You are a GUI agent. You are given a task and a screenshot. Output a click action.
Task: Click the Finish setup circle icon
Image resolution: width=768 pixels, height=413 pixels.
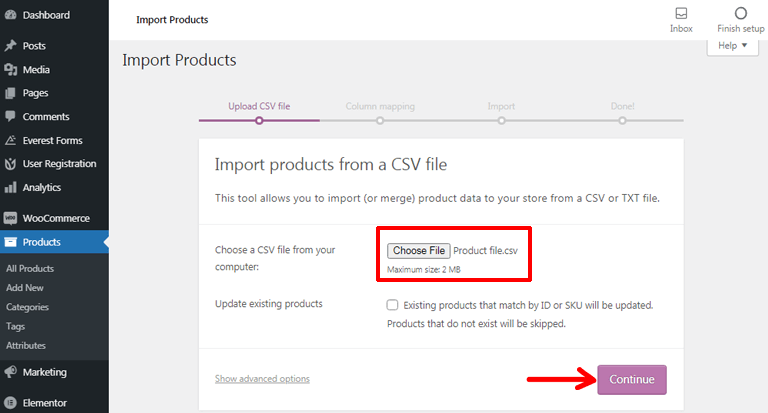[741, 14]
